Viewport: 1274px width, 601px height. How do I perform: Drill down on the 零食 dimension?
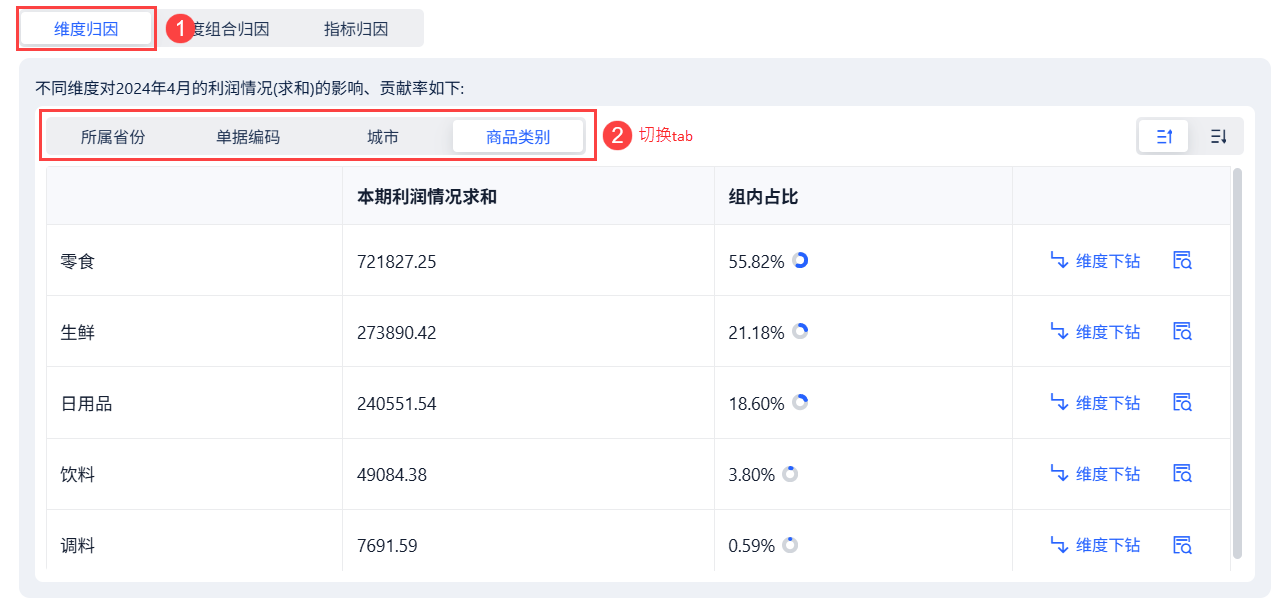(1095, 261)
